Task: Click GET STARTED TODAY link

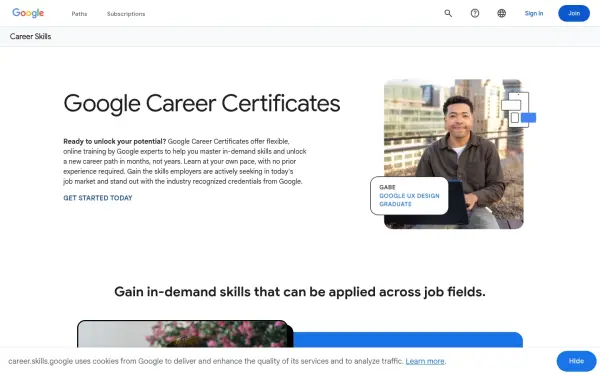Action: (98, 198)
